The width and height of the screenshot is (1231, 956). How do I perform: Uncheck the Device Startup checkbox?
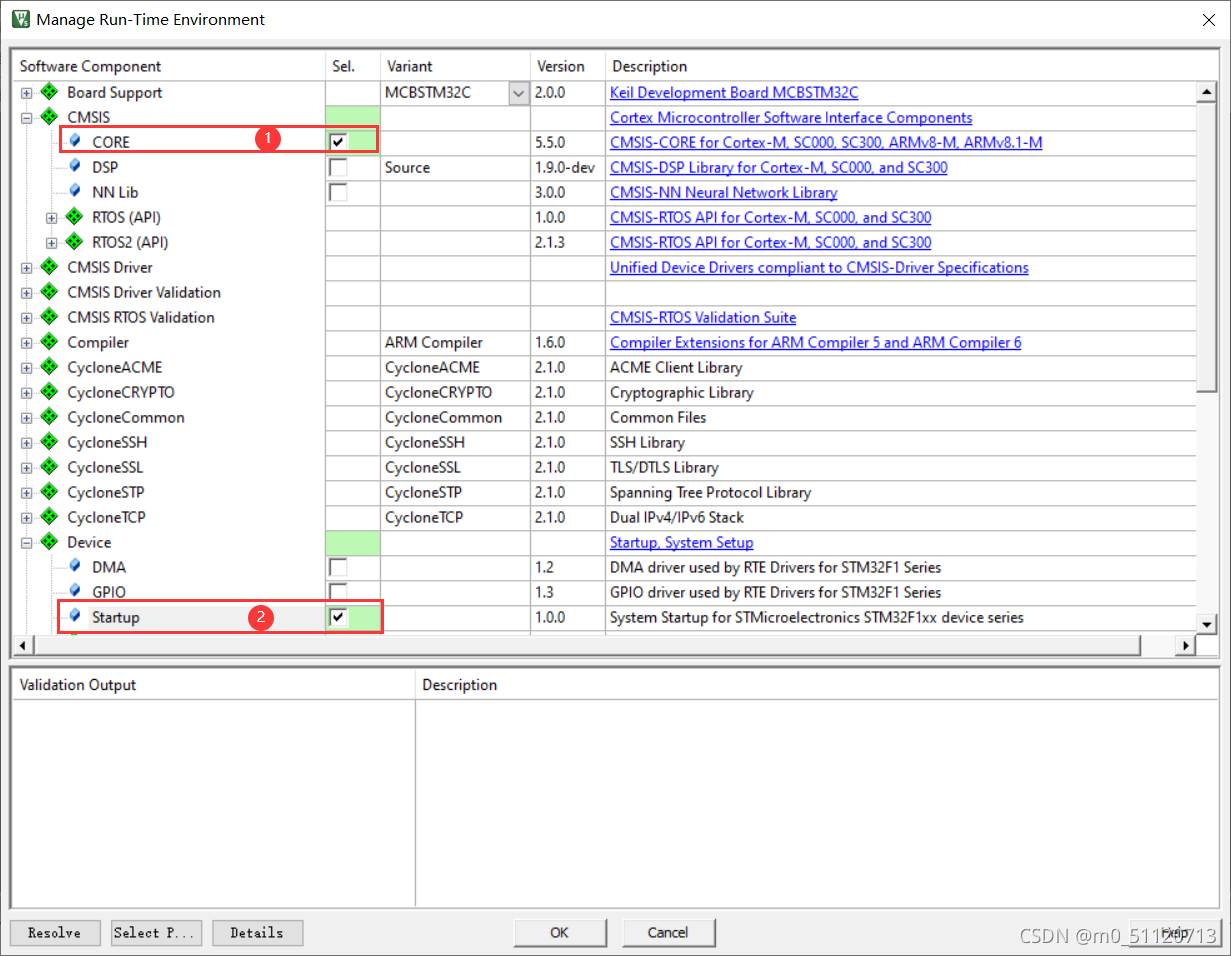(338, 617)
